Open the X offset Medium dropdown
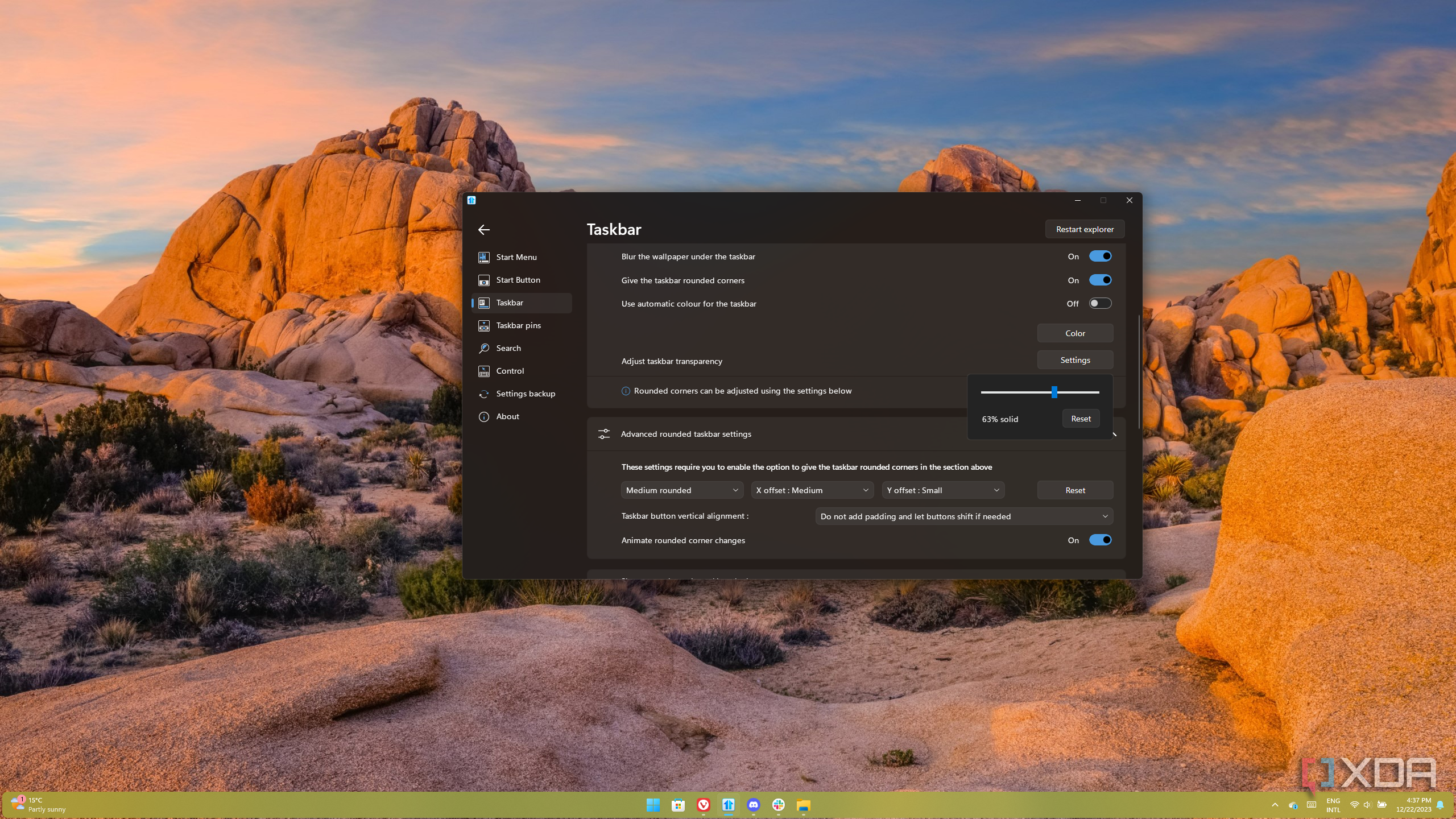The height and width of the screenshot is (819, 1456). (812, 490)
